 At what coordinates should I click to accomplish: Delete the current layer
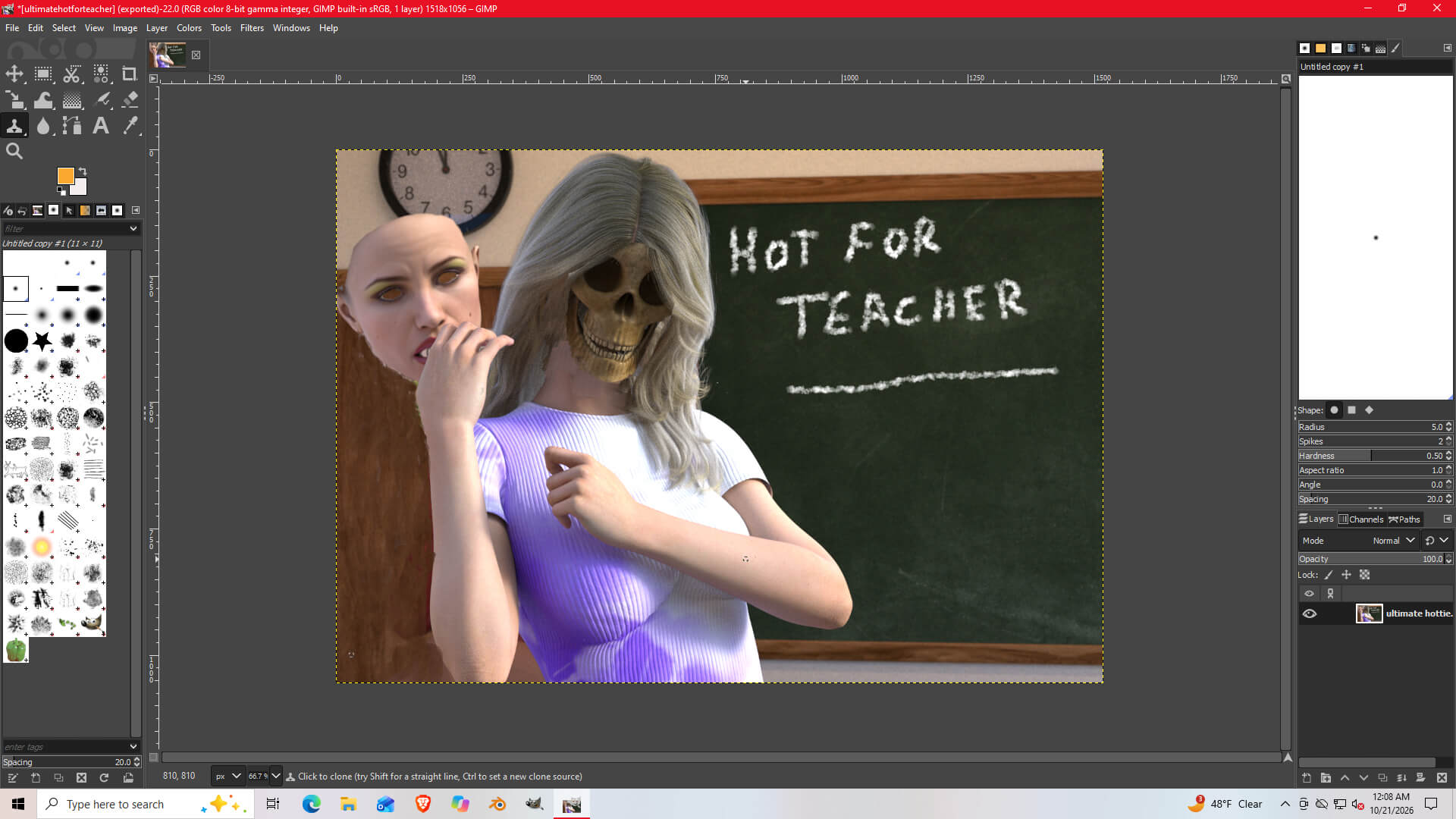(x=1442, y=778)
